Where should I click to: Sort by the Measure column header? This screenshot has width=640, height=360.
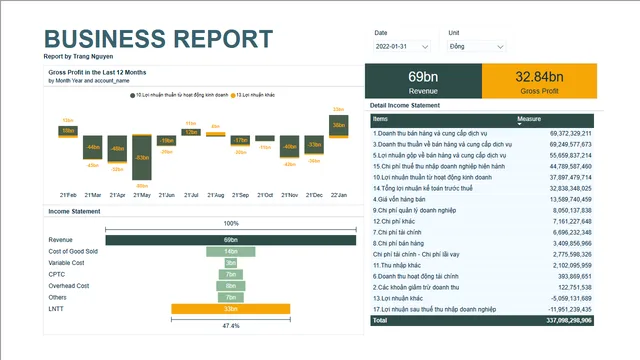(529, 119)
